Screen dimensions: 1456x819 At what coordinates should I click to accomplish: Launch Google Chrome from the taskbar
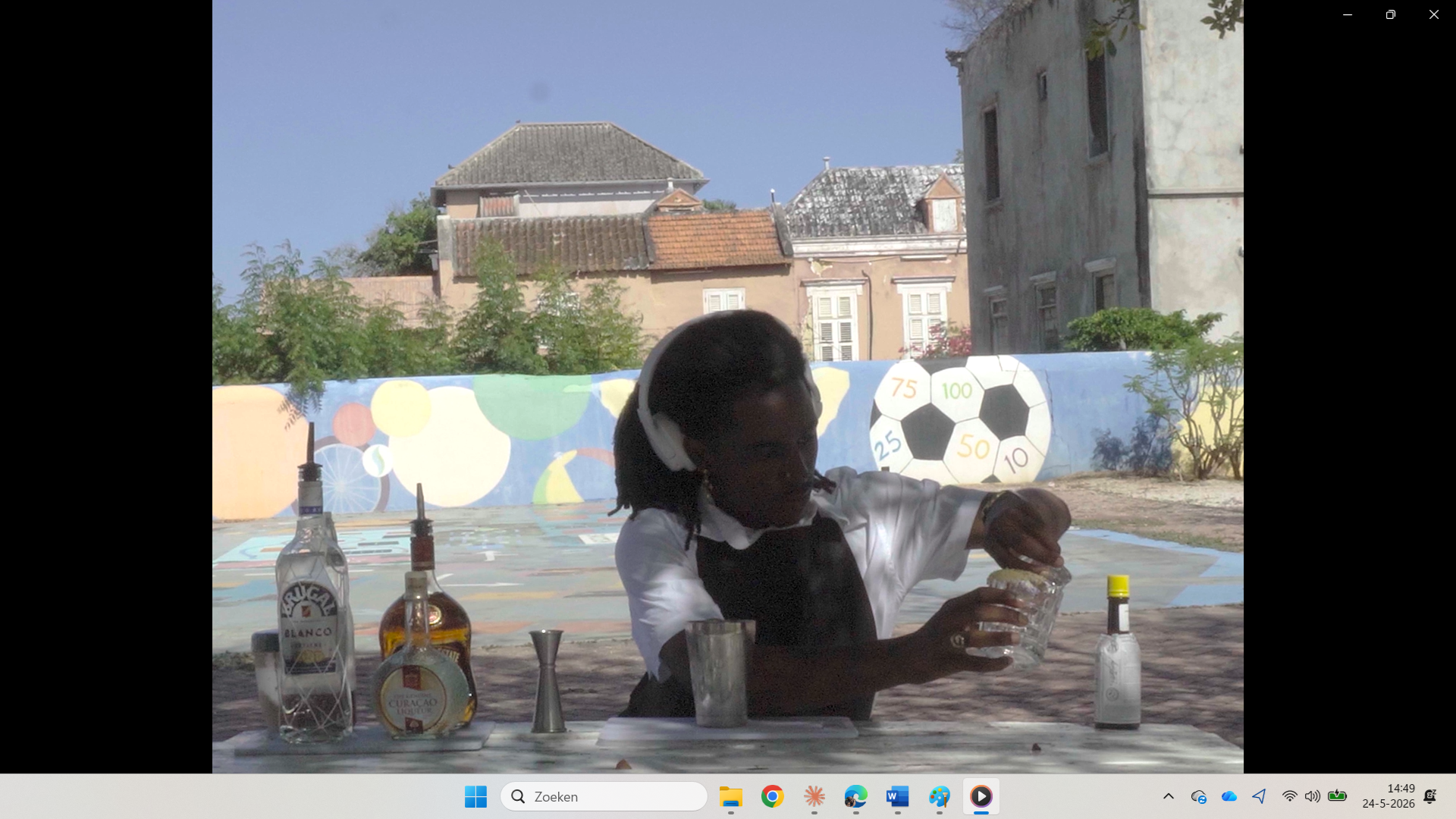pyautogui.click(x=773, y=796)
